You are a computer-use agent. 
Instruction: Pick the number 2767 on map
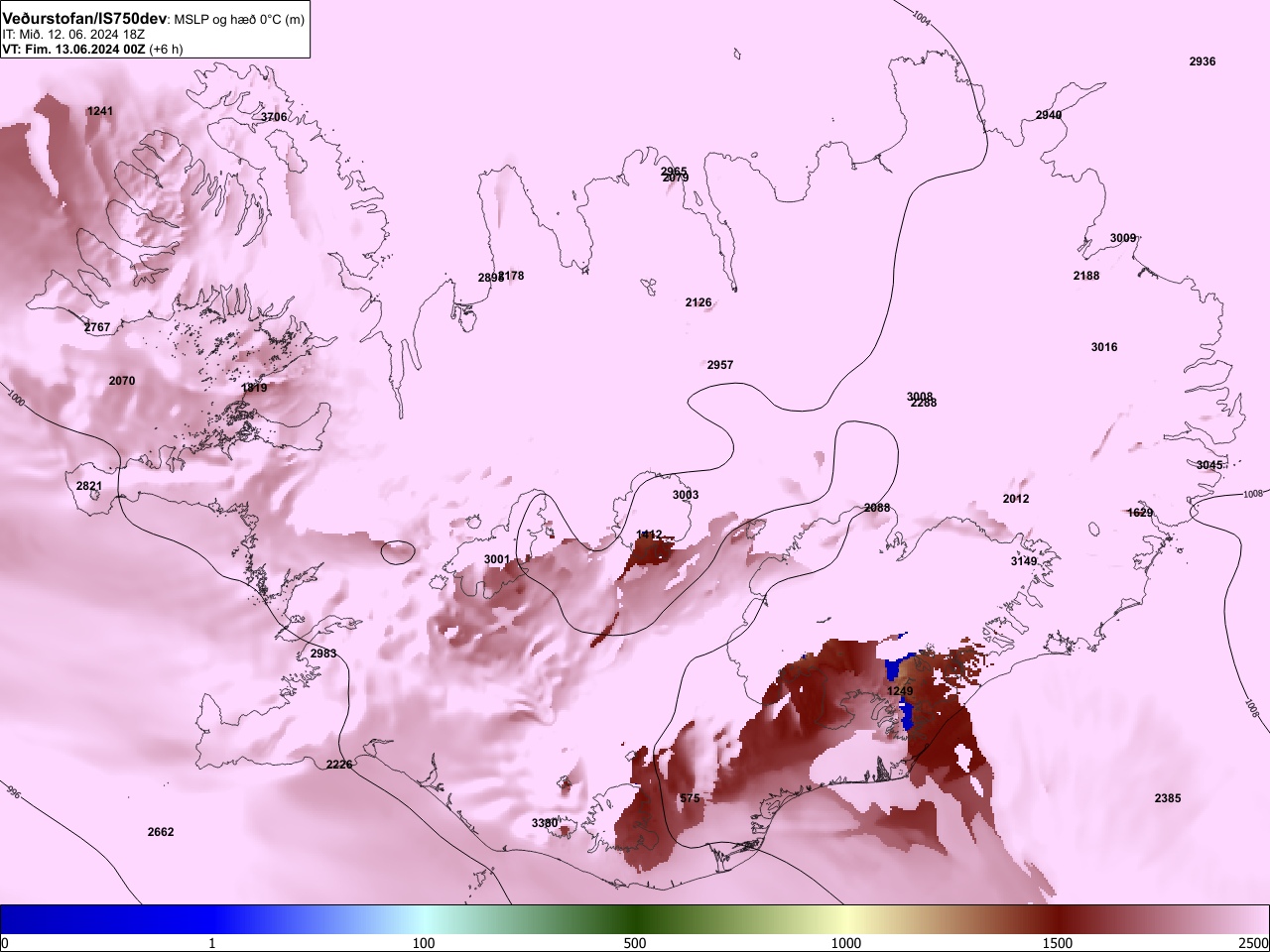click(x=97, y=327)
